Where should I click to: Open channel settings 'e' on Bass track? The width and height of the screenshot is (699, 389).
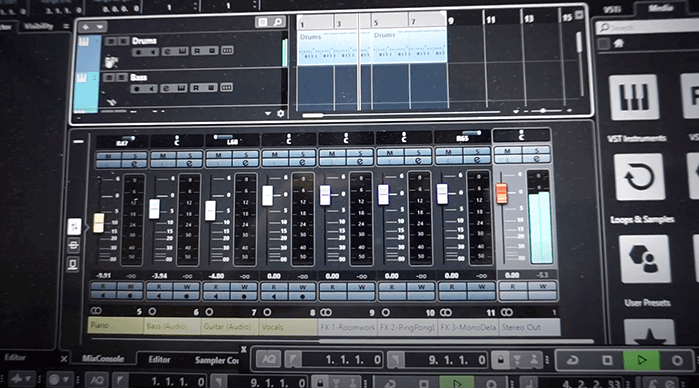tap(166, 88)
